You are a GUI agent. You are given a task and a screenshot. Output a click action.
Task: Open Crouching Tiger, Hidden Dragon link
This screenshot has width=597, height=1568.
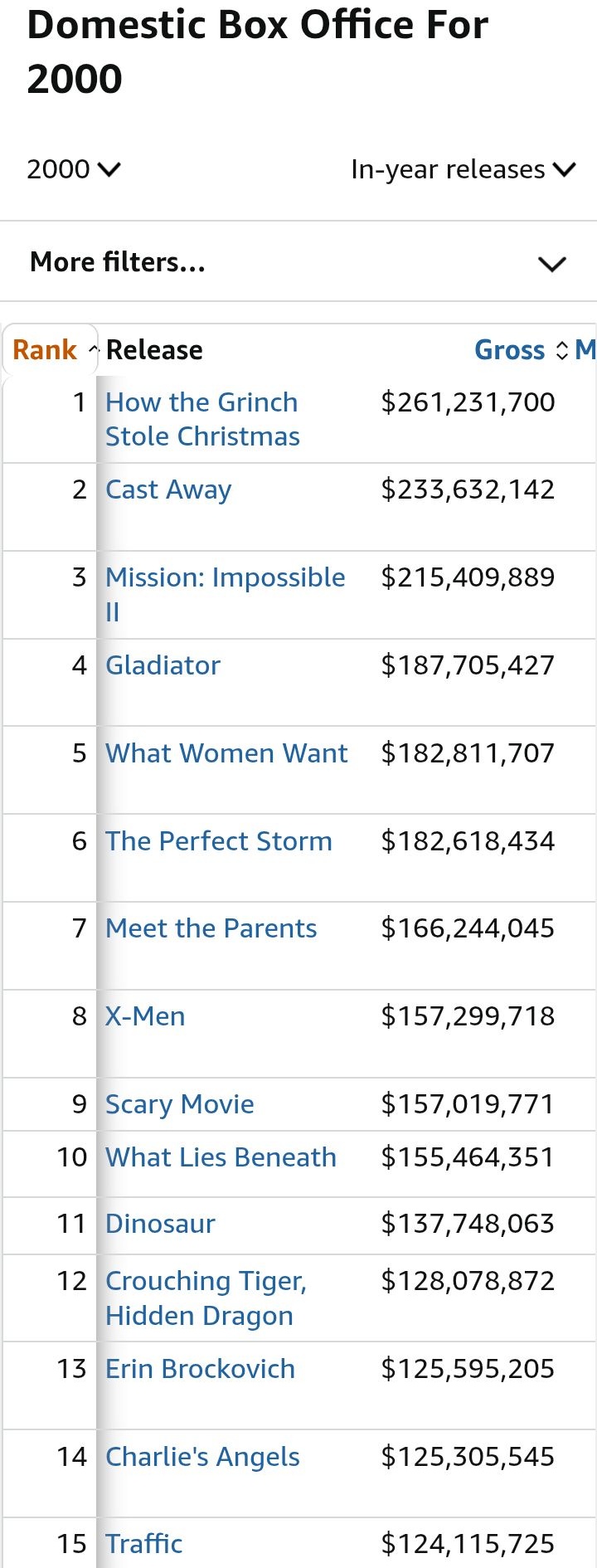click(206, 1298)
